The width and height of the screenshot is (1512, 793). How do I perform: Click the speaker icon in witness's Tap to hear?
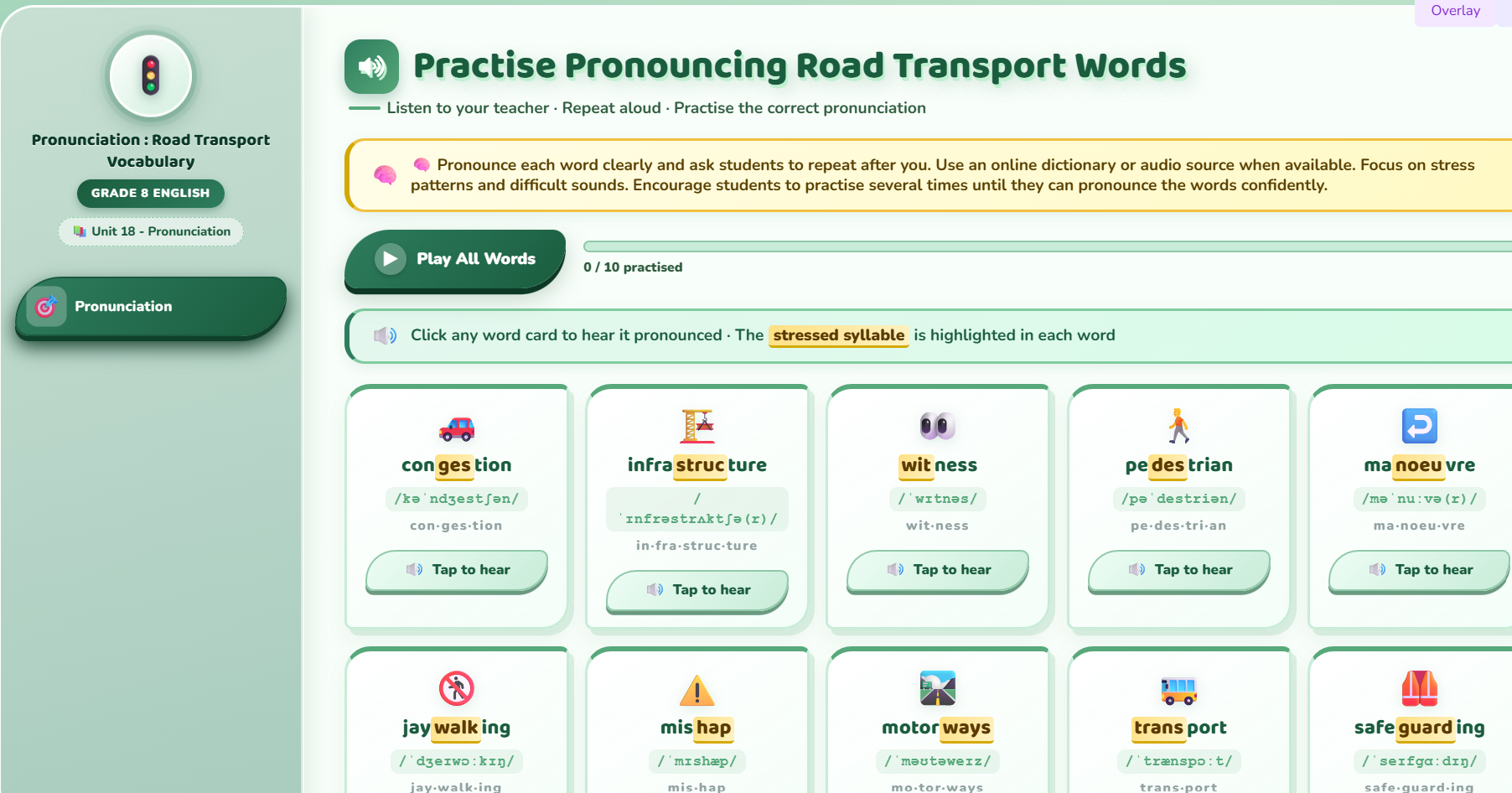[895, 570]
